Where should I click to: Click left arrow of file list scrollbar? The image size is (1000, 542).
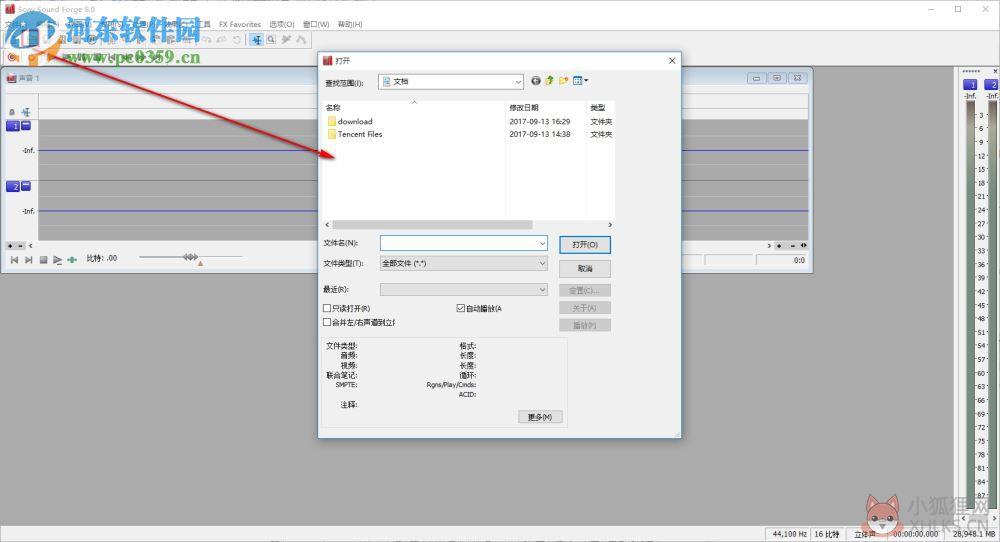pyautogui.click(x=328, y=224)
